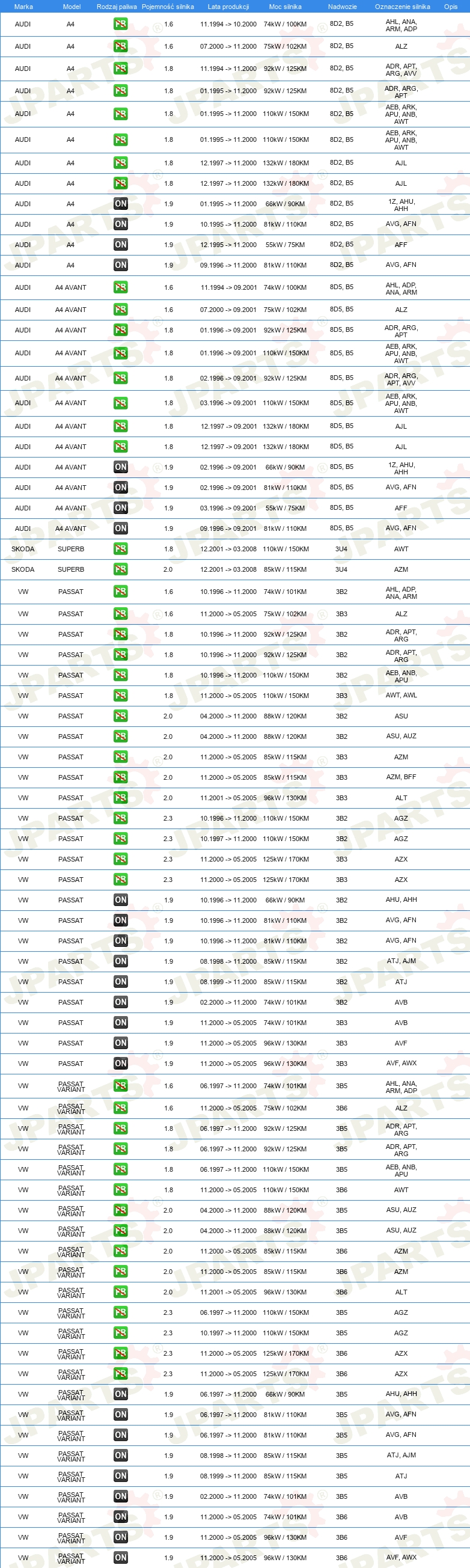Select date 11.2001 -> 05.2005 in PASSAT VARIANT row
Image resolution: width=470 pixels, height=1568 pixels.
point(228,1292)
